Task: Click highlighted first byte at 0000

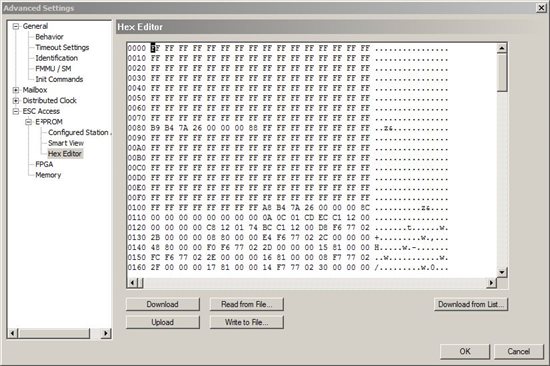Action: (155, 48)
